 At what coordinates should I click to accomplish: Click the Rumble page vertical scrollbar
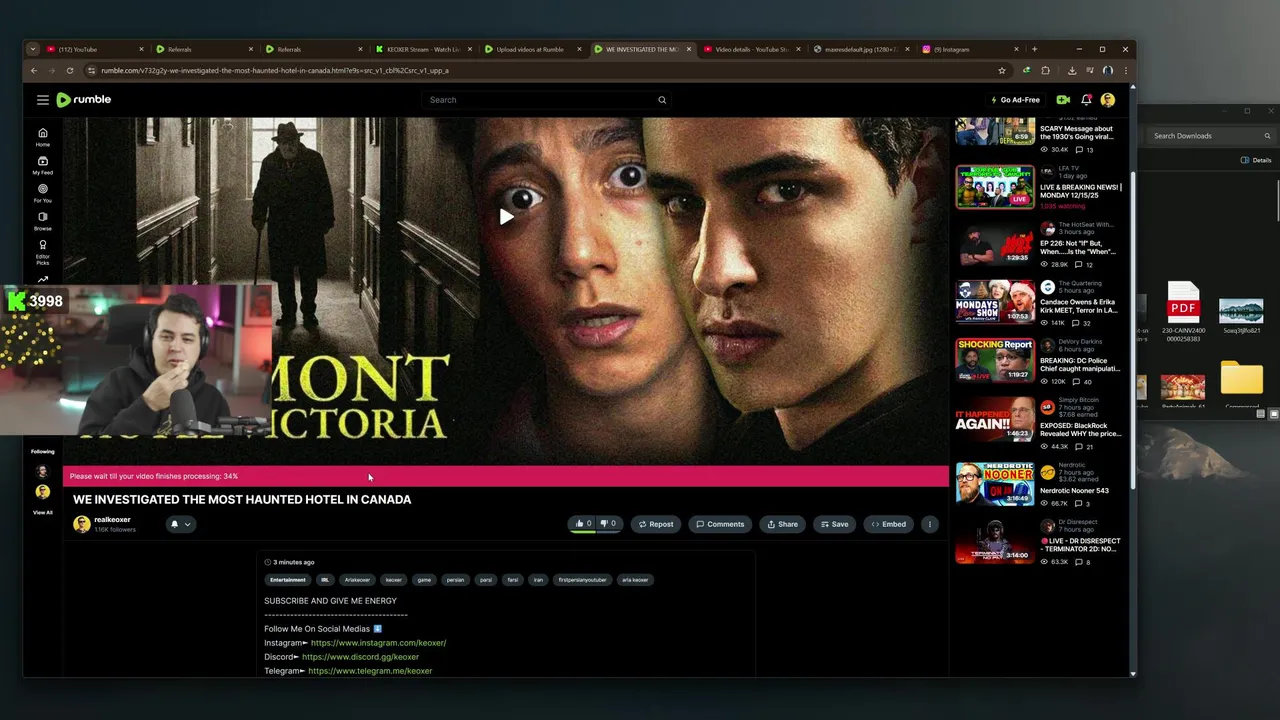(x=1132, y=330)
